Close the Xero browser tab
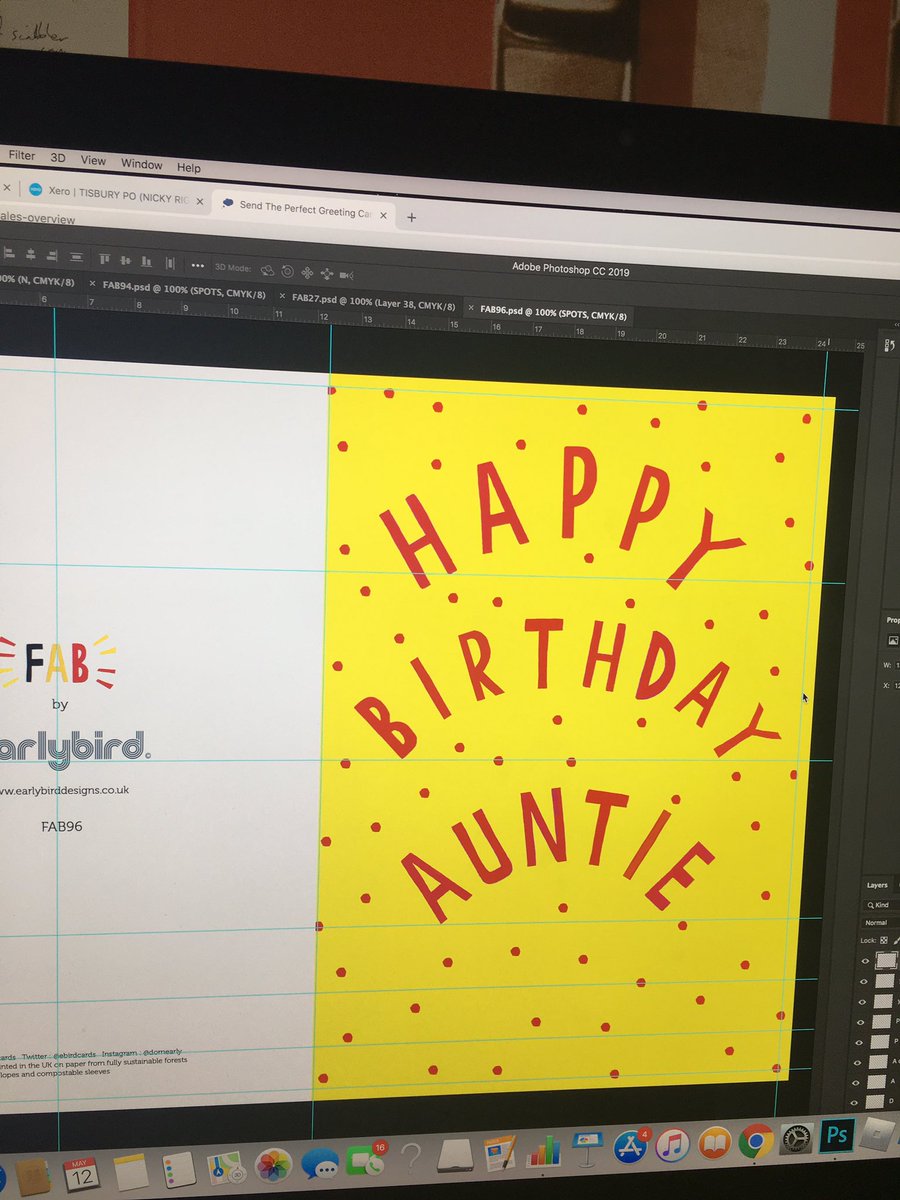This screenshot has height=1200, width=900. click(198, 202)
